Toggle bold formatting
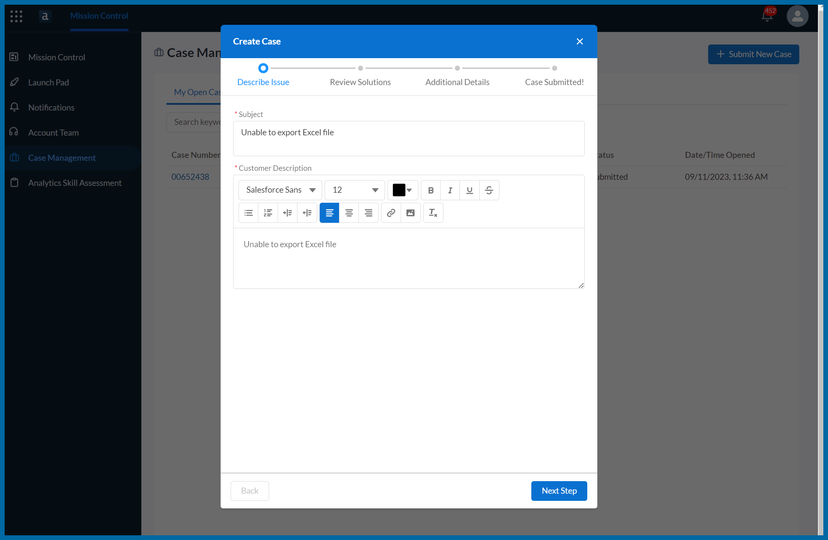The height and width of the screenshot is (540, 828). click(x=430, y=190)
